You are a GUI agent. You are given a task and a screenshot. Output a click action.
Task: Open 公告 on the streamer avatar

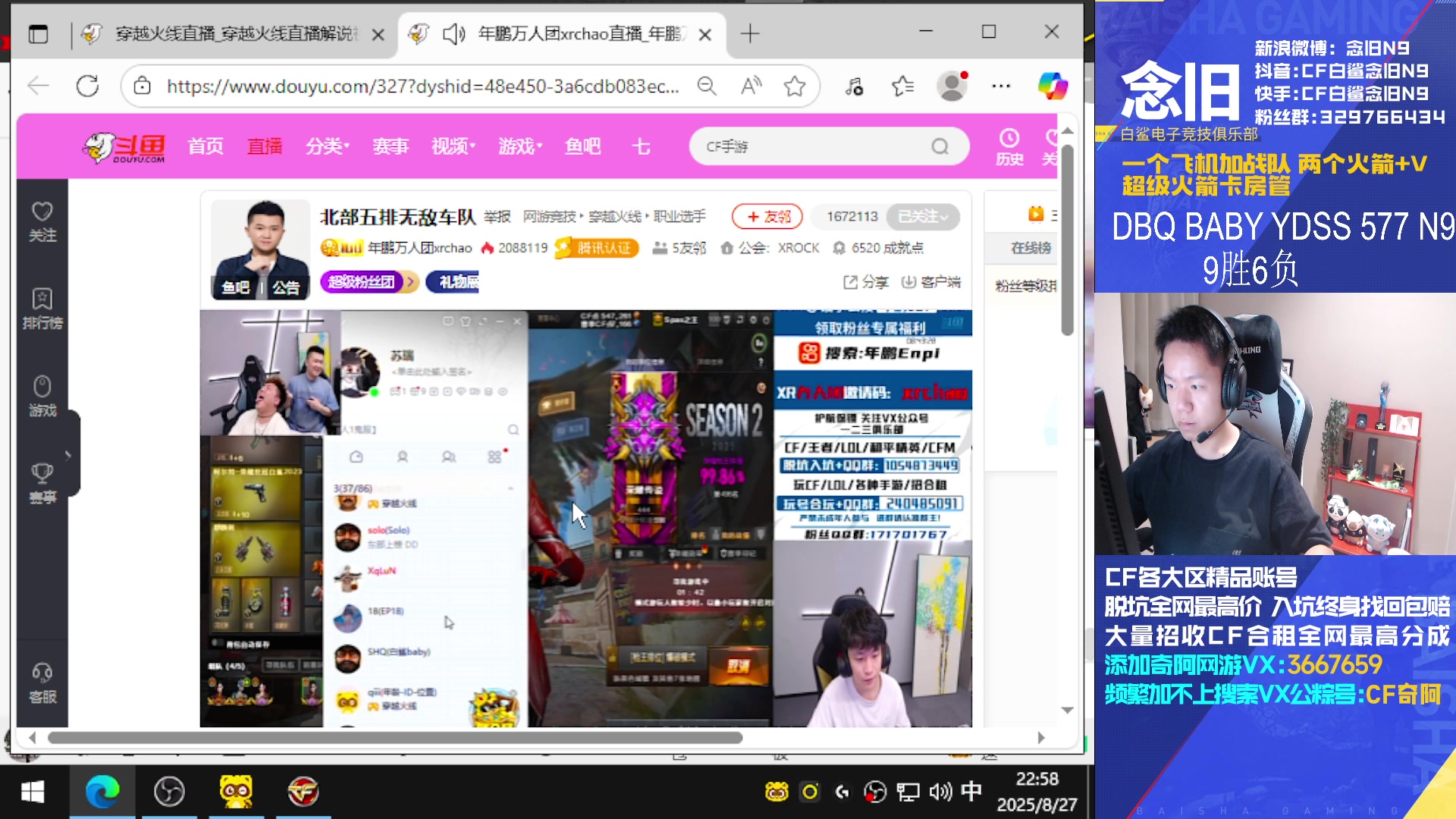point(286,287)
